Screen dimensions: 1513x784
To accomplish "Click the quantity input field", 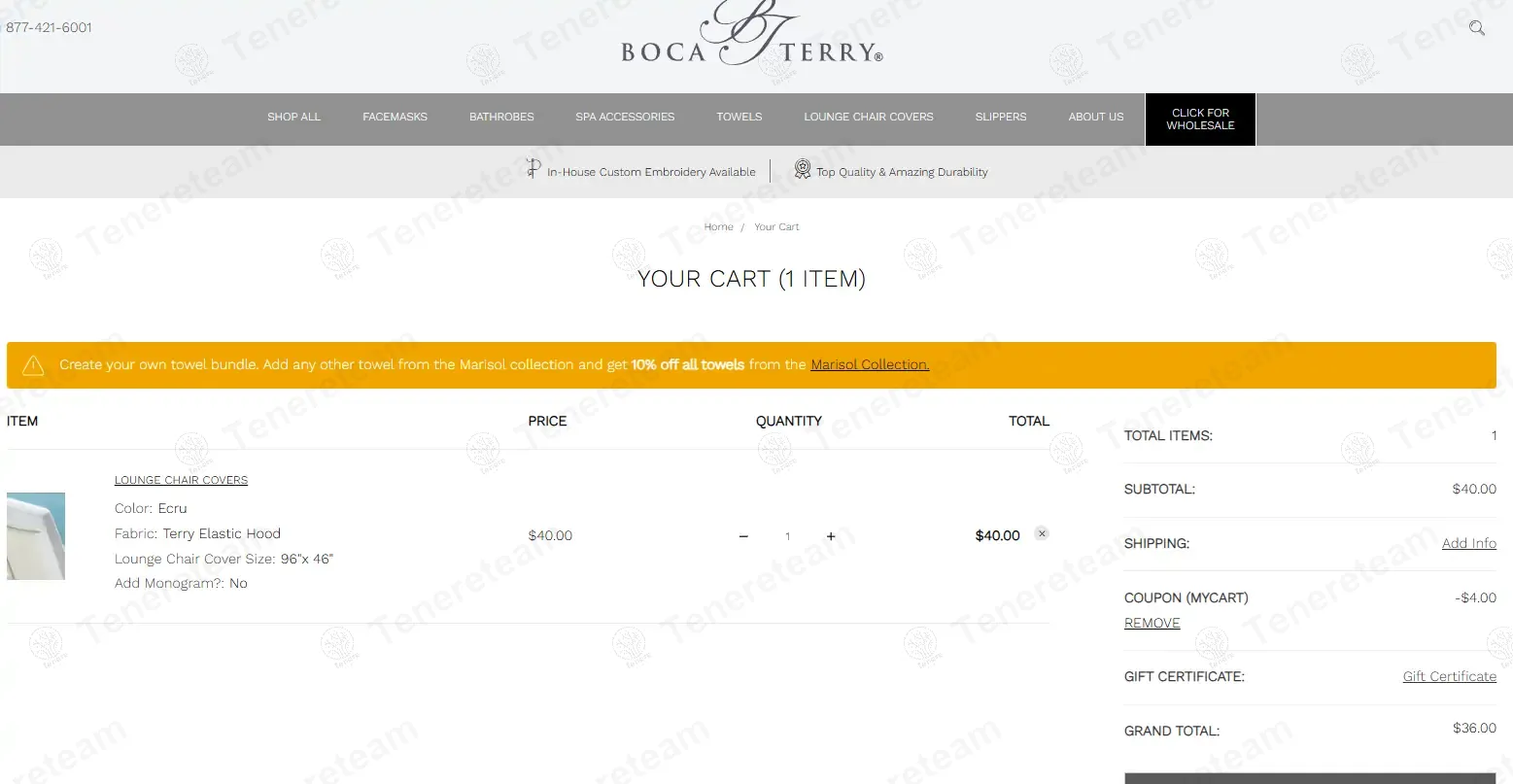I will pyautogui.click(x=787, y=536).
